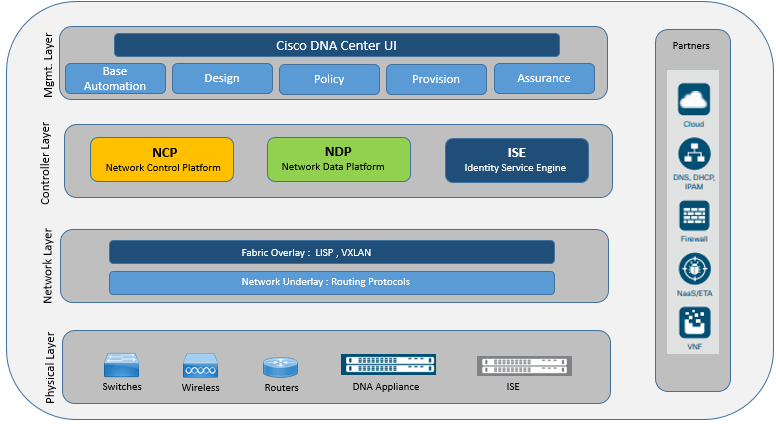Select the gray ISE appliance icon
Image resolution: width=776 pixels, height=424 pixels.
tap(524, 366)
